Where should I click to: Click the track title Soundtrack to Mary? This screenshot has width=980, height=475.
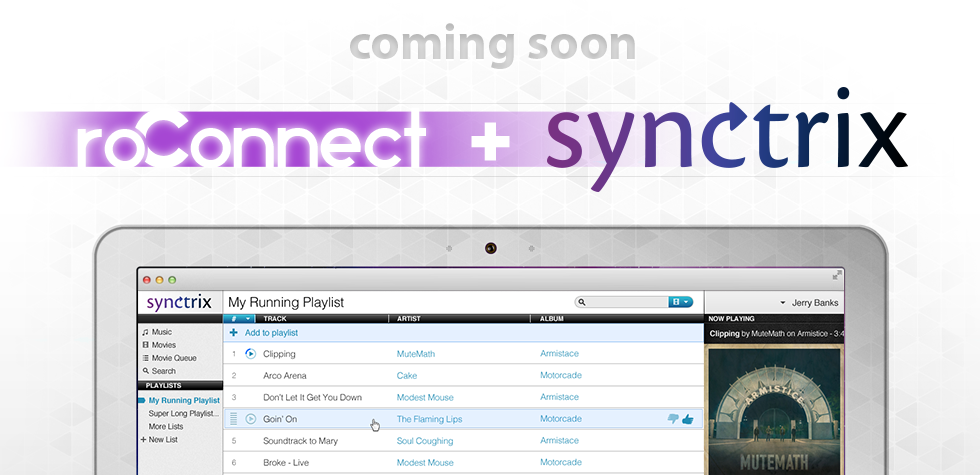click(x=300, y=441)
